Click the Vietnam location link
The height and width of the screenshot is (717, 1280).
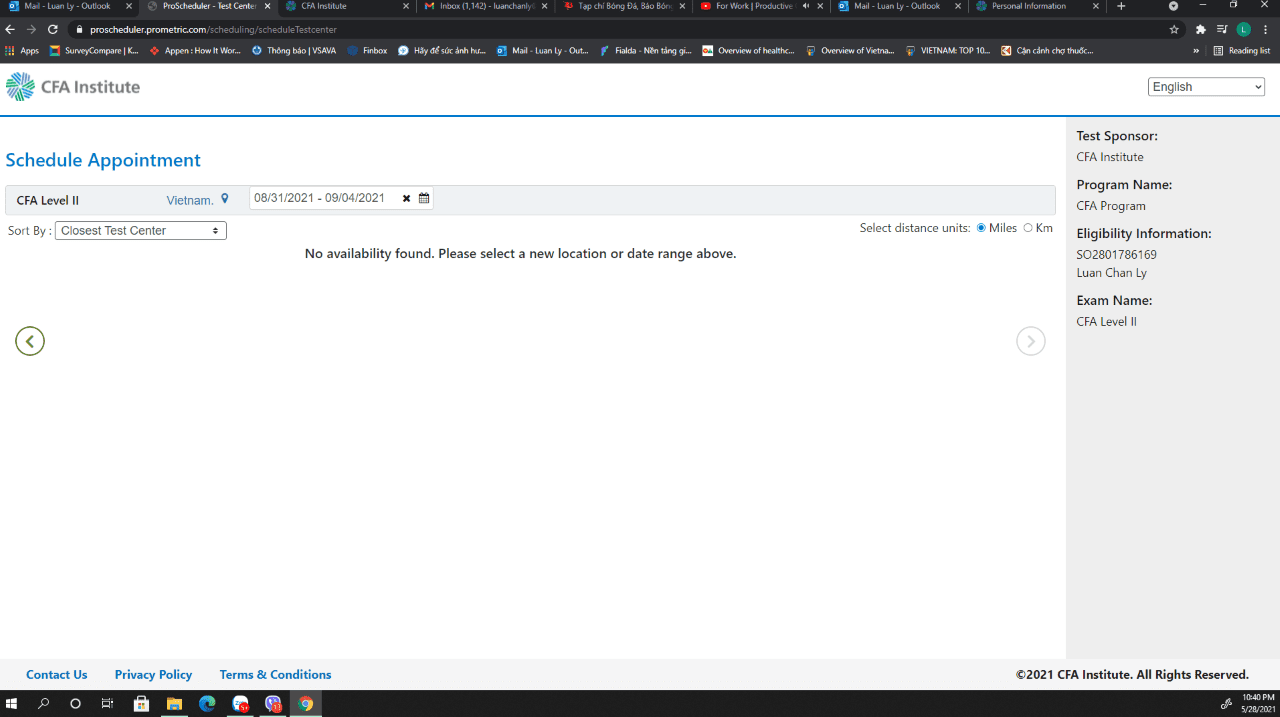[x=190, y=200]
